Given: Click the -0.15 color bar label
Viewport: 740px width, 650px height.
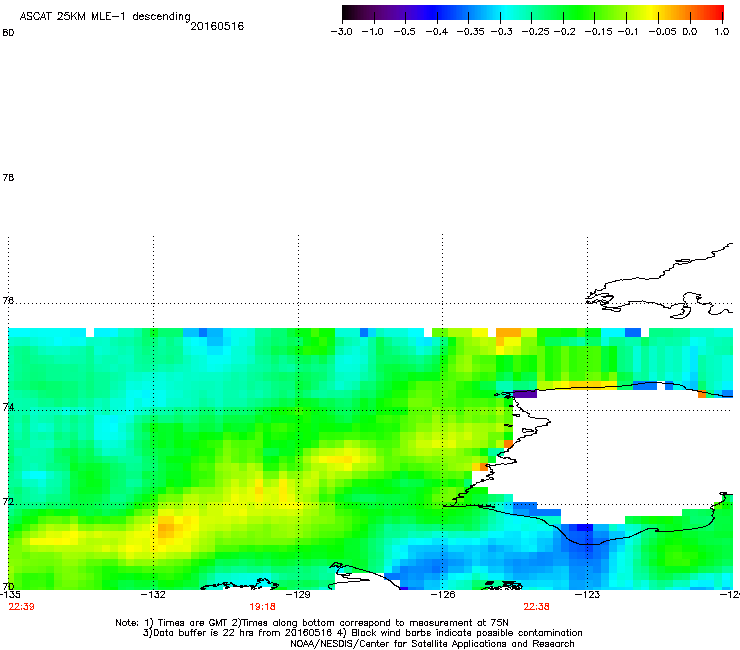Looking at the screenshot, I should (598, 32).
